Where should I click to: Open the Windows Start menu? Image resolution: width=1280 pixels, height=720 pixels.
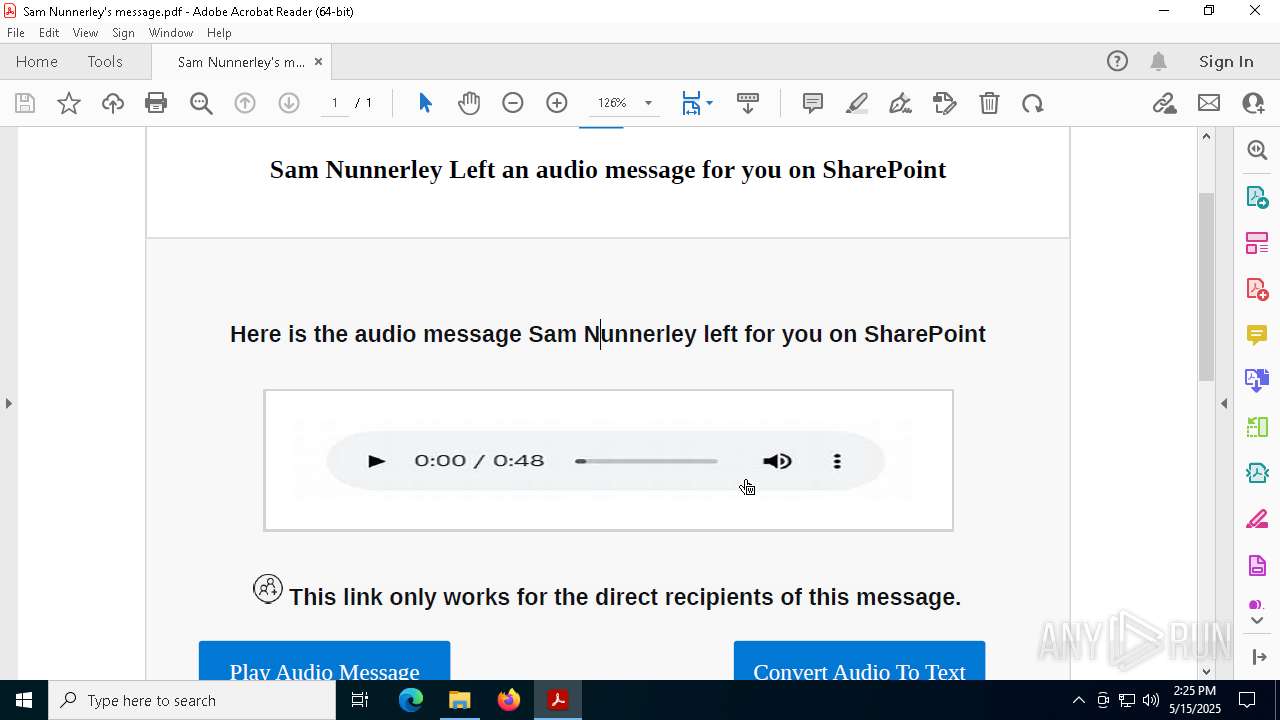24,700
